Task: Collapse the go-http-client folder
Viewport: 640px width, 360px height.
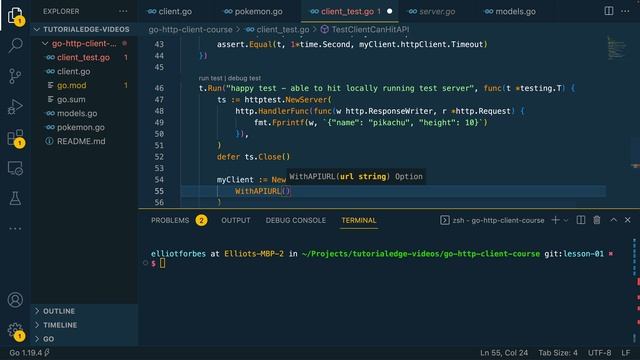Action: click(x=45, y=43)
